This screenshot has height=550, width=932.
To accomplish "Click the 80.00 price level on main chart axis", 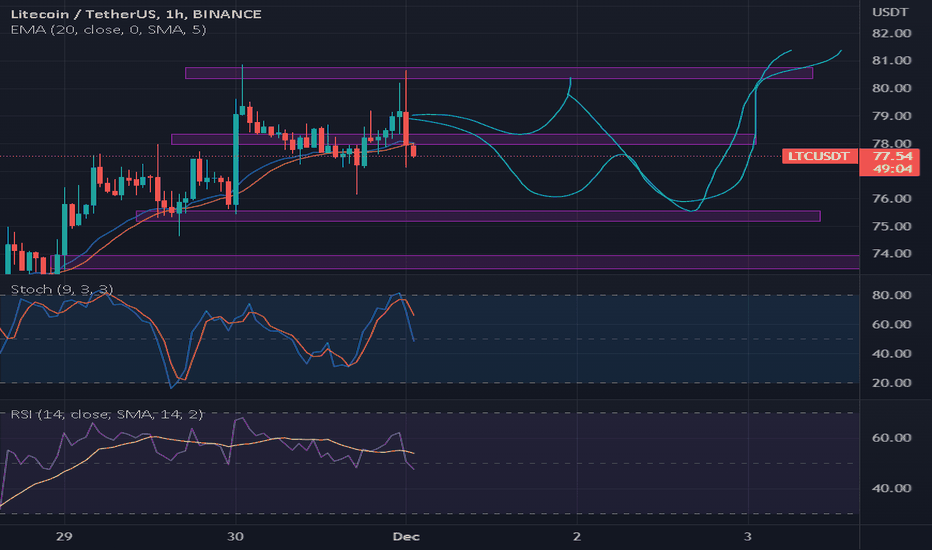I will click(892, 88).
